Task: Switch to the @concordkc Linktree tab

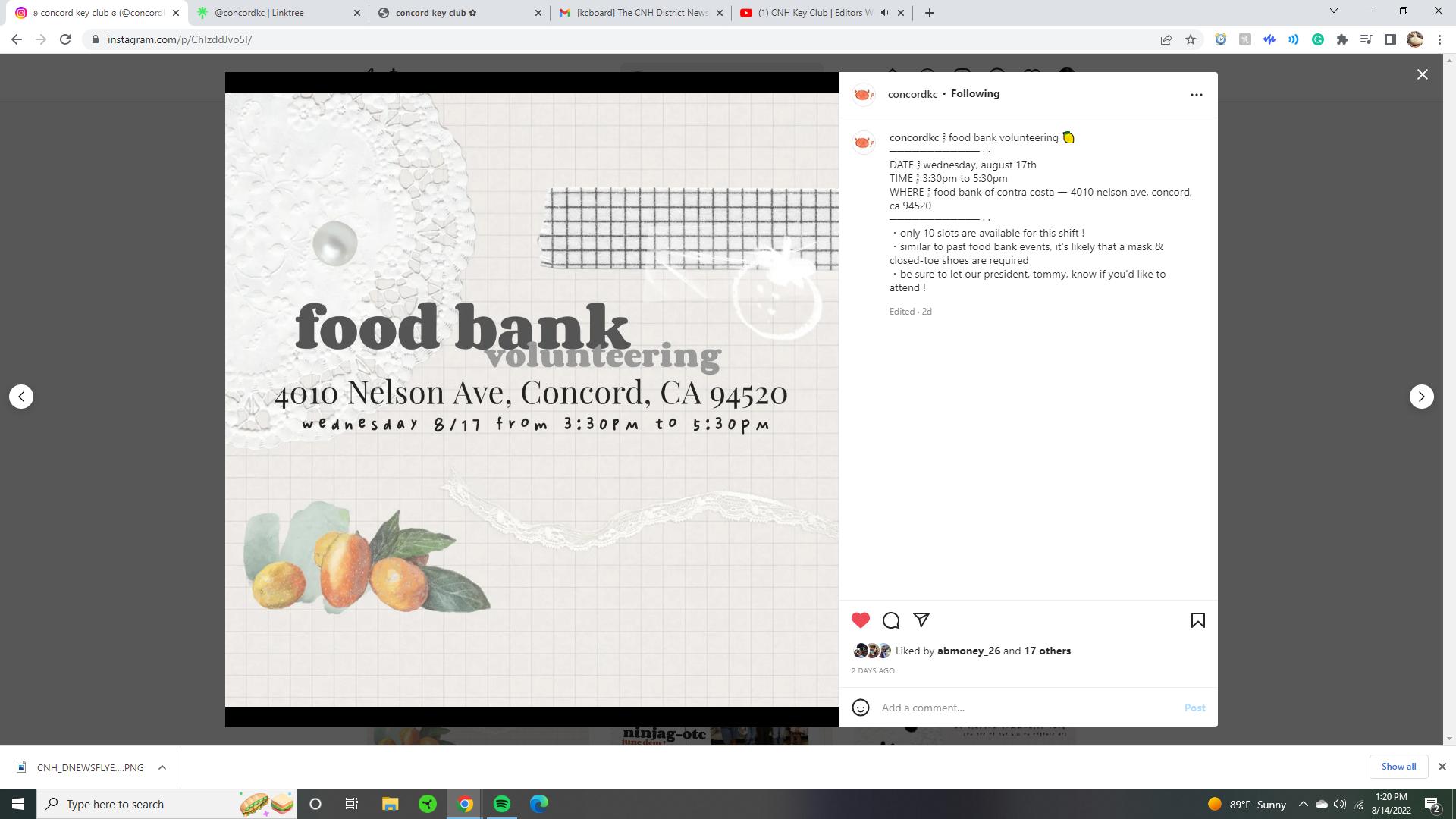Action: [278, 13]
